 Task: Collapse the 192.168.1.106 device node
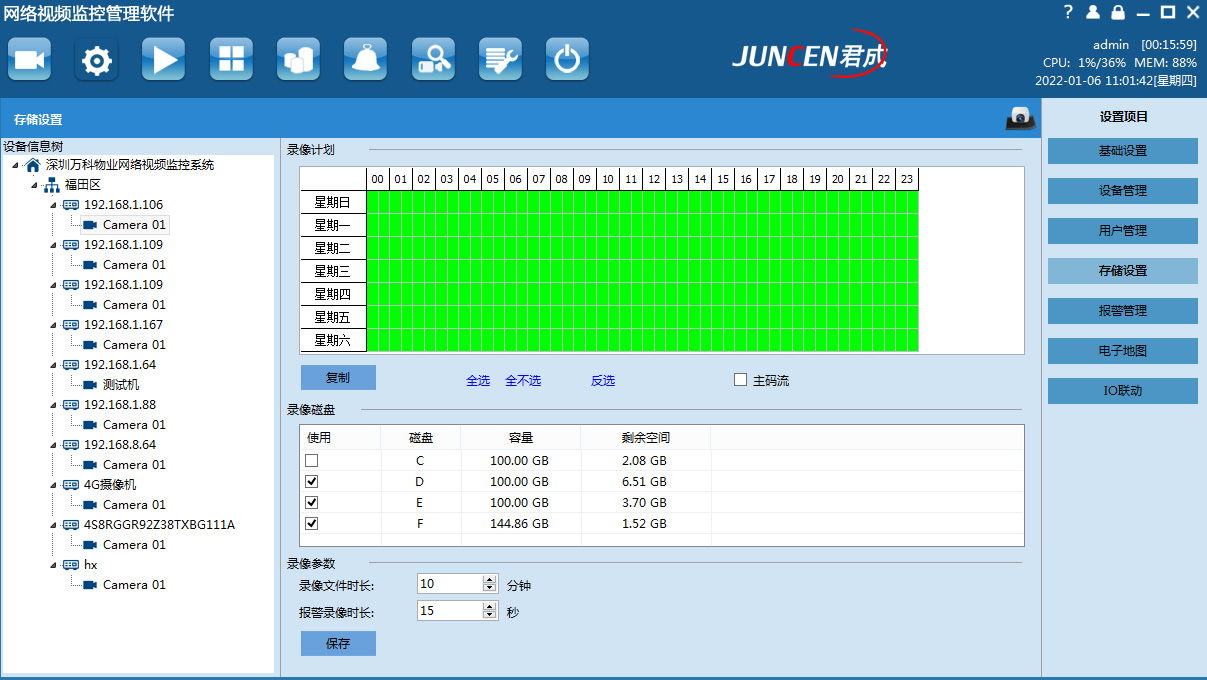tap(54, 206)
